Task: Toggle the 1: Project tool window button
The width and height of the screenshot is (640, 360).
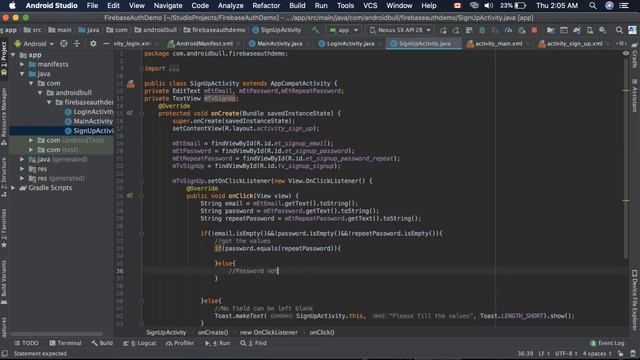Action: (x=4, y=58)
